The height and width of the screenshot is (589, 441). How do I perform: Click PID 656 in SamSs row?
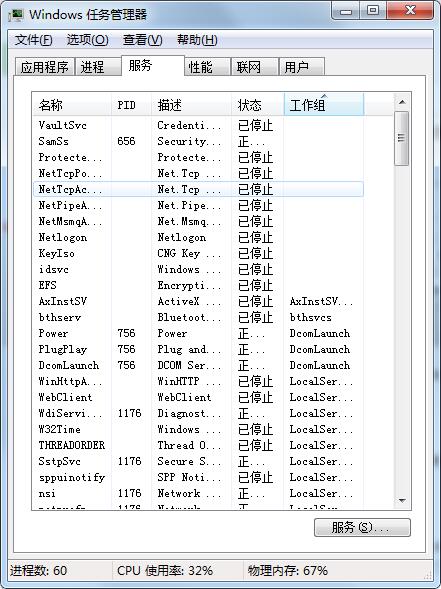126,141
